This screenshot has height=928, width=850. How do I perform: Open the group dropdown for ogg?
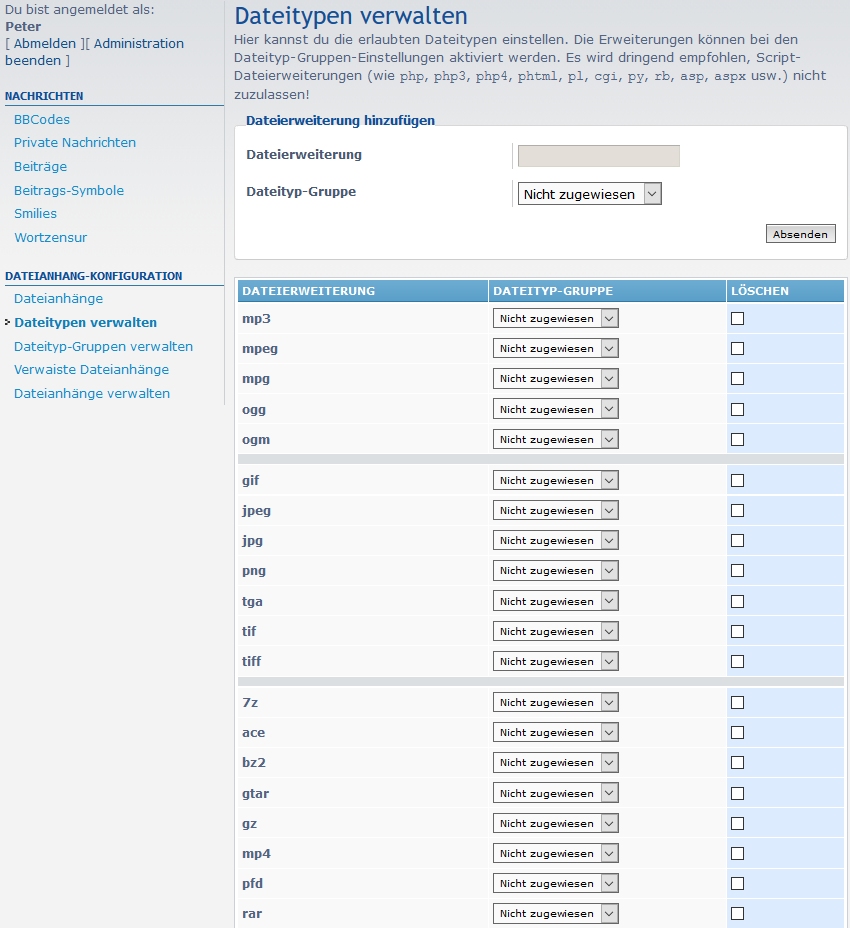556,409
